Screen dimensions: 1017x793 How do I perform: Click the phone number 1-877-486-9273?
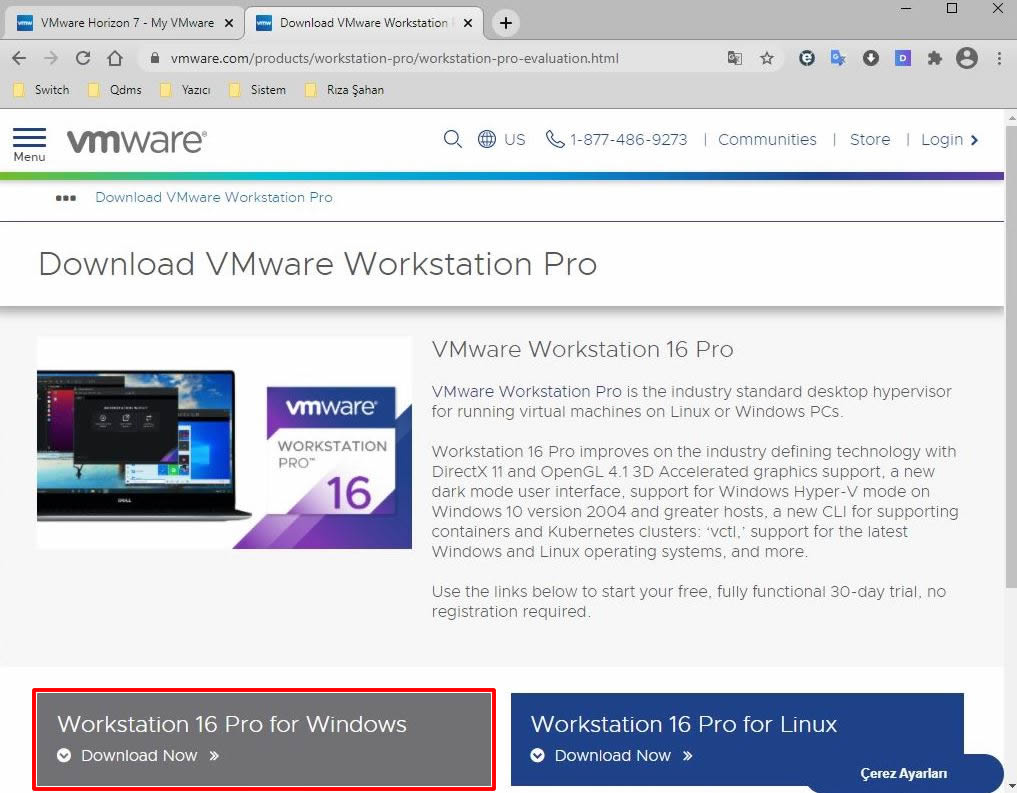[x=617, y=139]
